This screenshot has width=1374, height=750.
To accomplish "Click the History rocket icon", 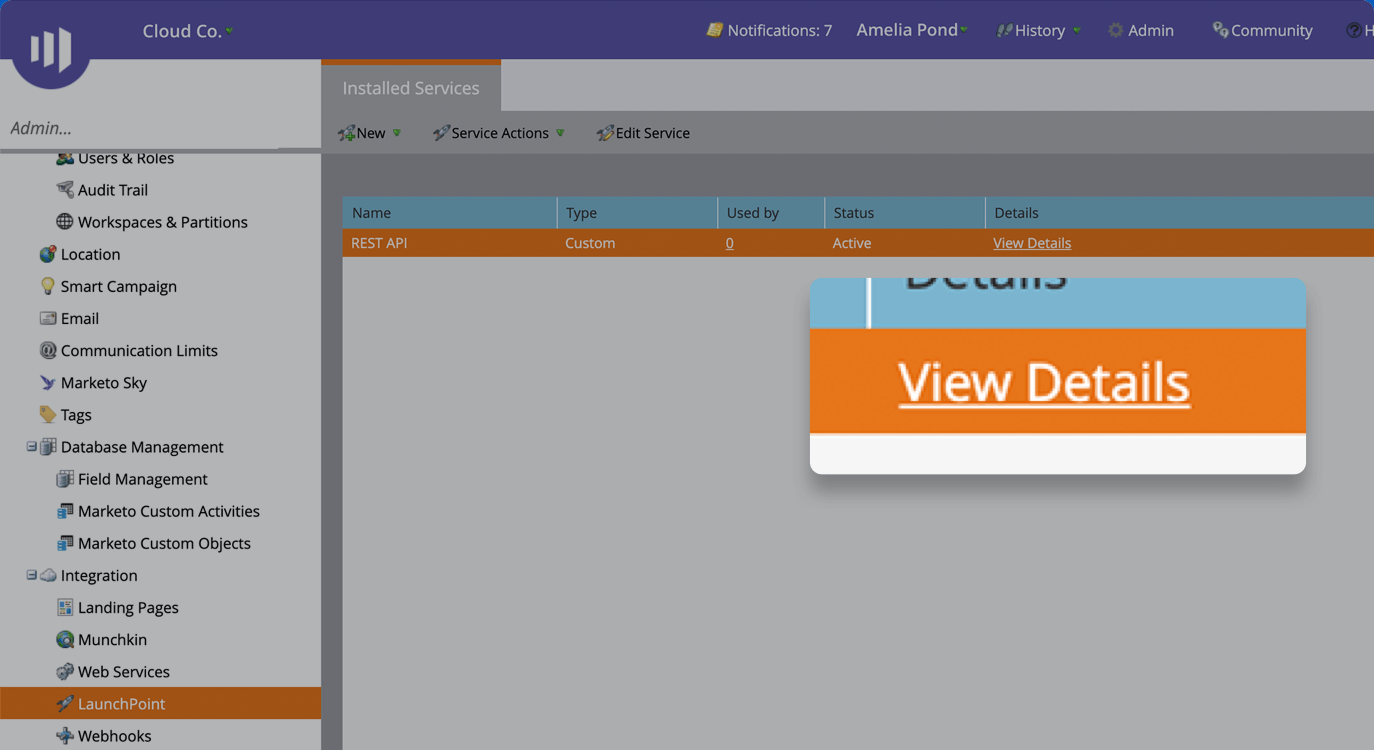I will [x=1004, y=31].
